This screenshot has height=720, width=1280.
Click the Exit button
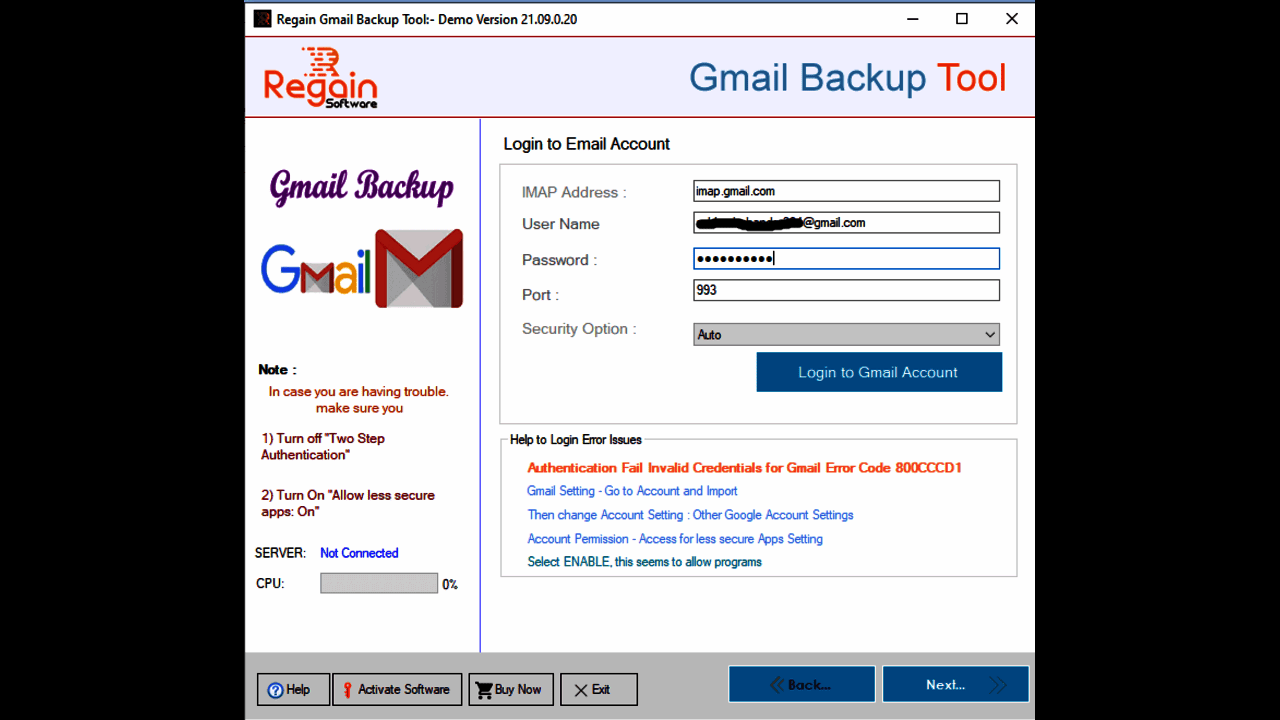pos(598,689)
